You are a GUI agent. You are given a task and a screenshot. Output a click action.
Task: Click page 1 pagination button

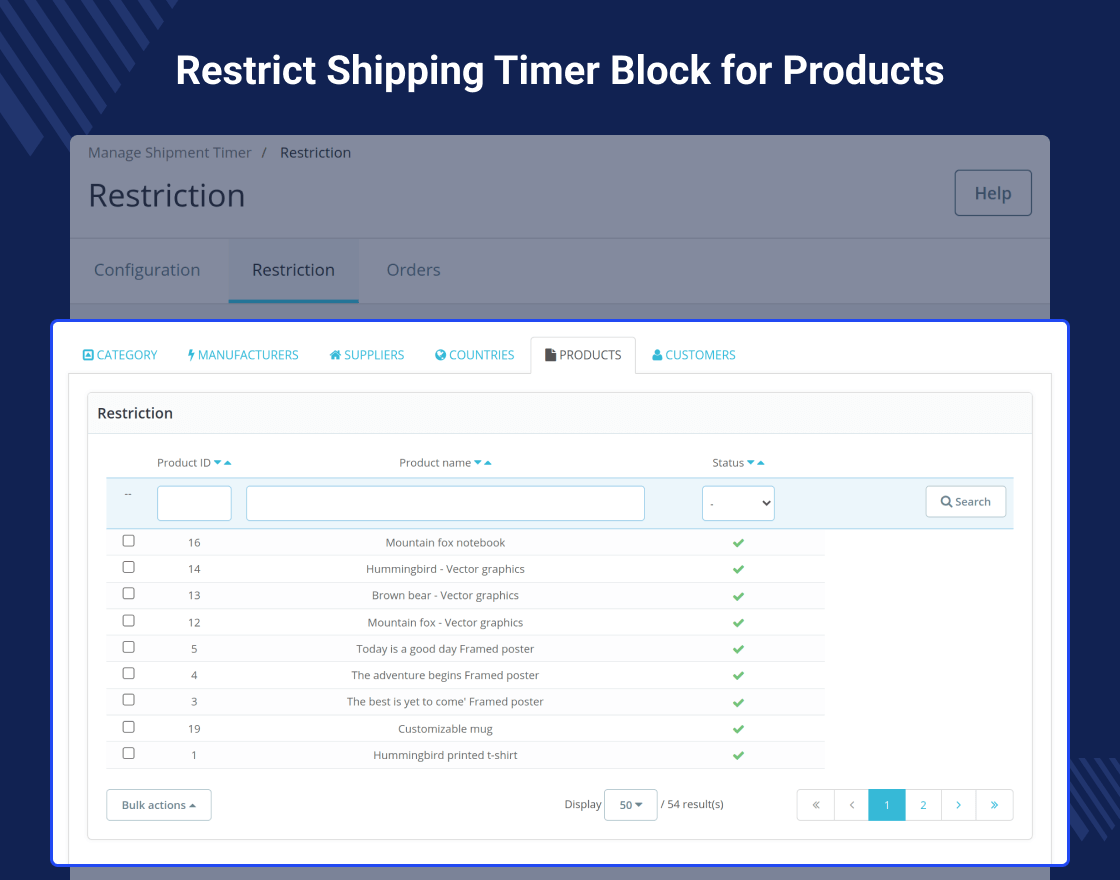pyautogui.click(x=886, y=805)
